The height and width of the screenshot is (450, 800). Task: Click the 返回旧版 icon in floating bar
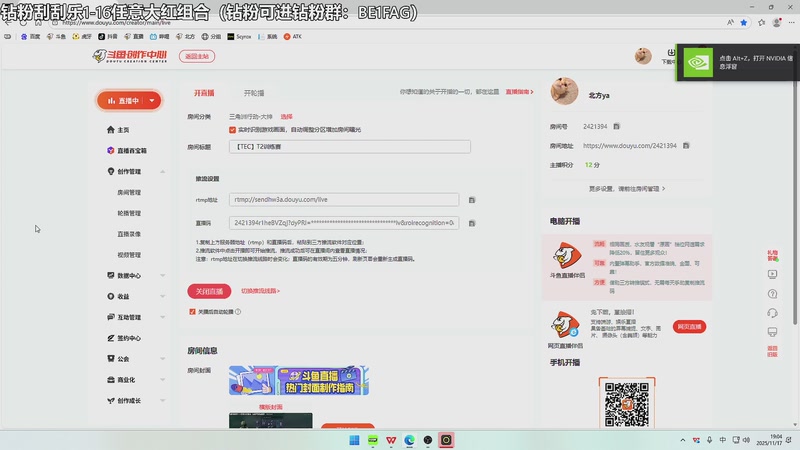(x=772, y=351)
